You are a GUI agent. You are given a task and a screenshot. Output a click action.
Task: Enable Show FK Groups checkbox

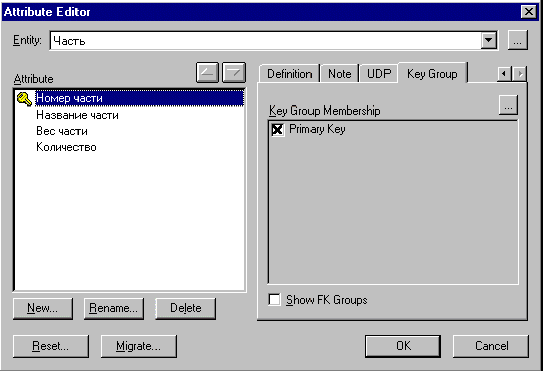274,300
